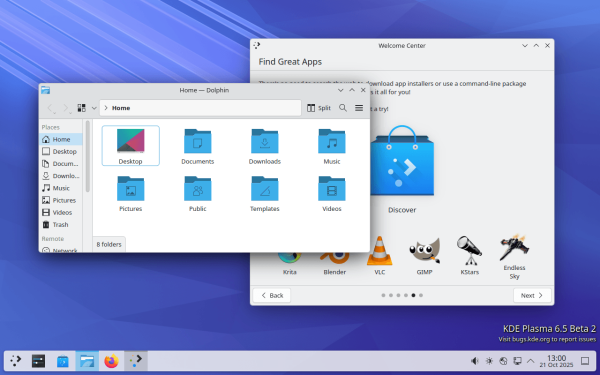
Task: Open brightness and color tray icon
Action: tap(489, 361)
